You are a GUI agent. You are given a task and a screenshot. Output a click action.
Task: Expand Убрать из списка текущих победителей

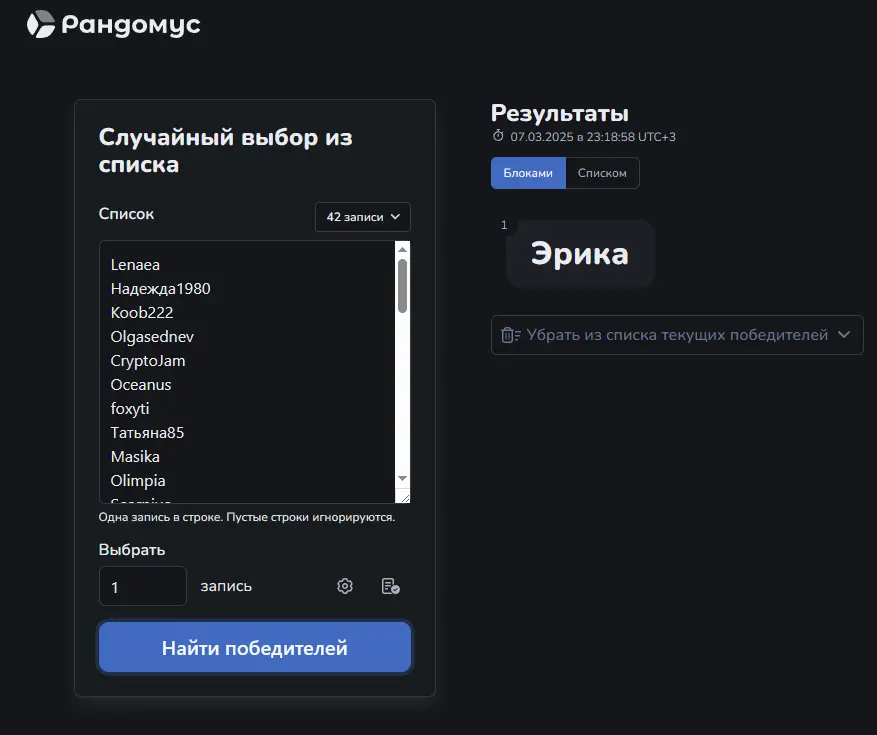[677, 334]
